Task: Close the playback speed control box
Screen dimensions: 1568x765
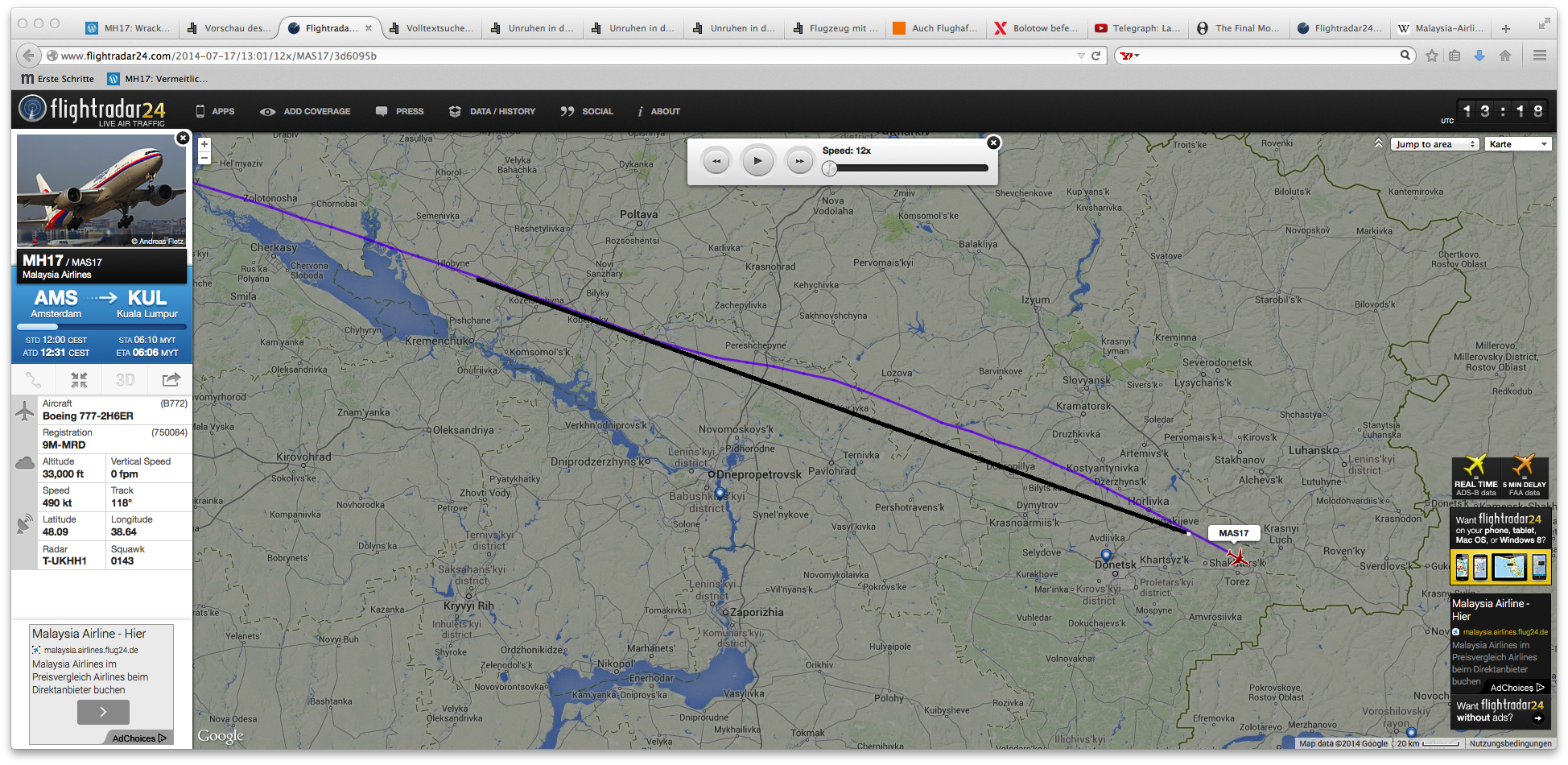Action: tap(993, 143)
